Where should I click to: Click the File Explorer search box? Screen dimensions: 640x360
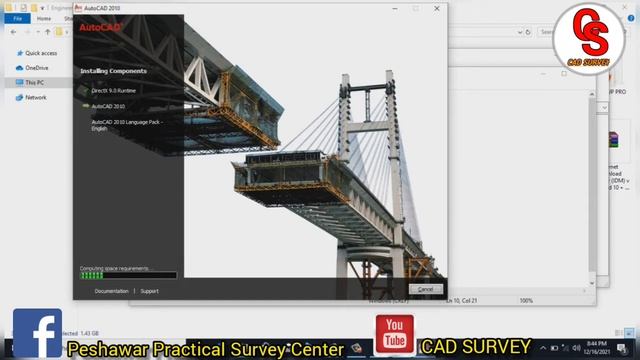pos(546,32)
